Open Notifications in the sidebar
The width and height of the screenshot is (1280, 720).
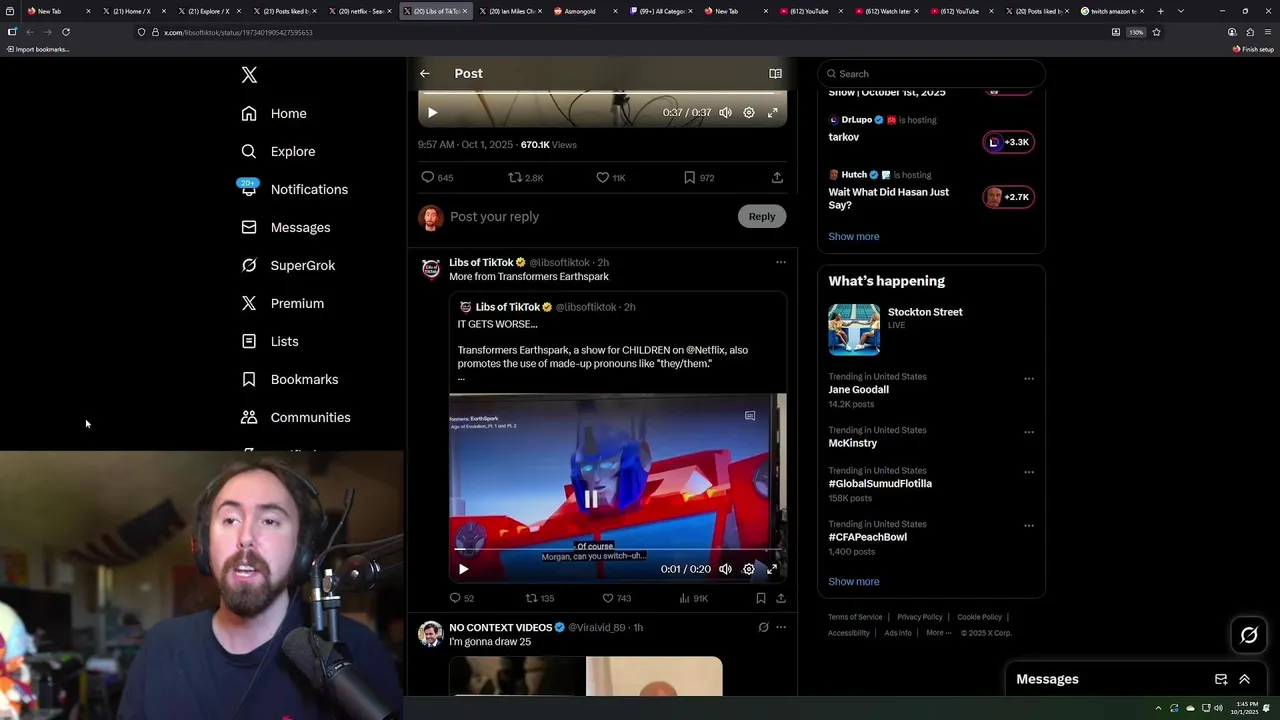tap(294, 190)
